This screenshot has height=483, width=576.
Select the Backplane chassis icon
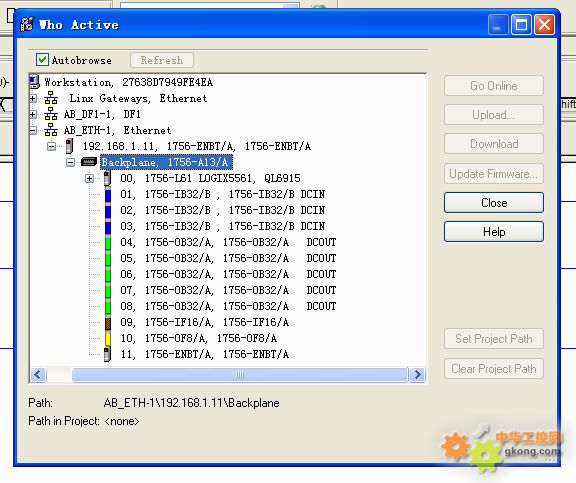click(89, 162)
